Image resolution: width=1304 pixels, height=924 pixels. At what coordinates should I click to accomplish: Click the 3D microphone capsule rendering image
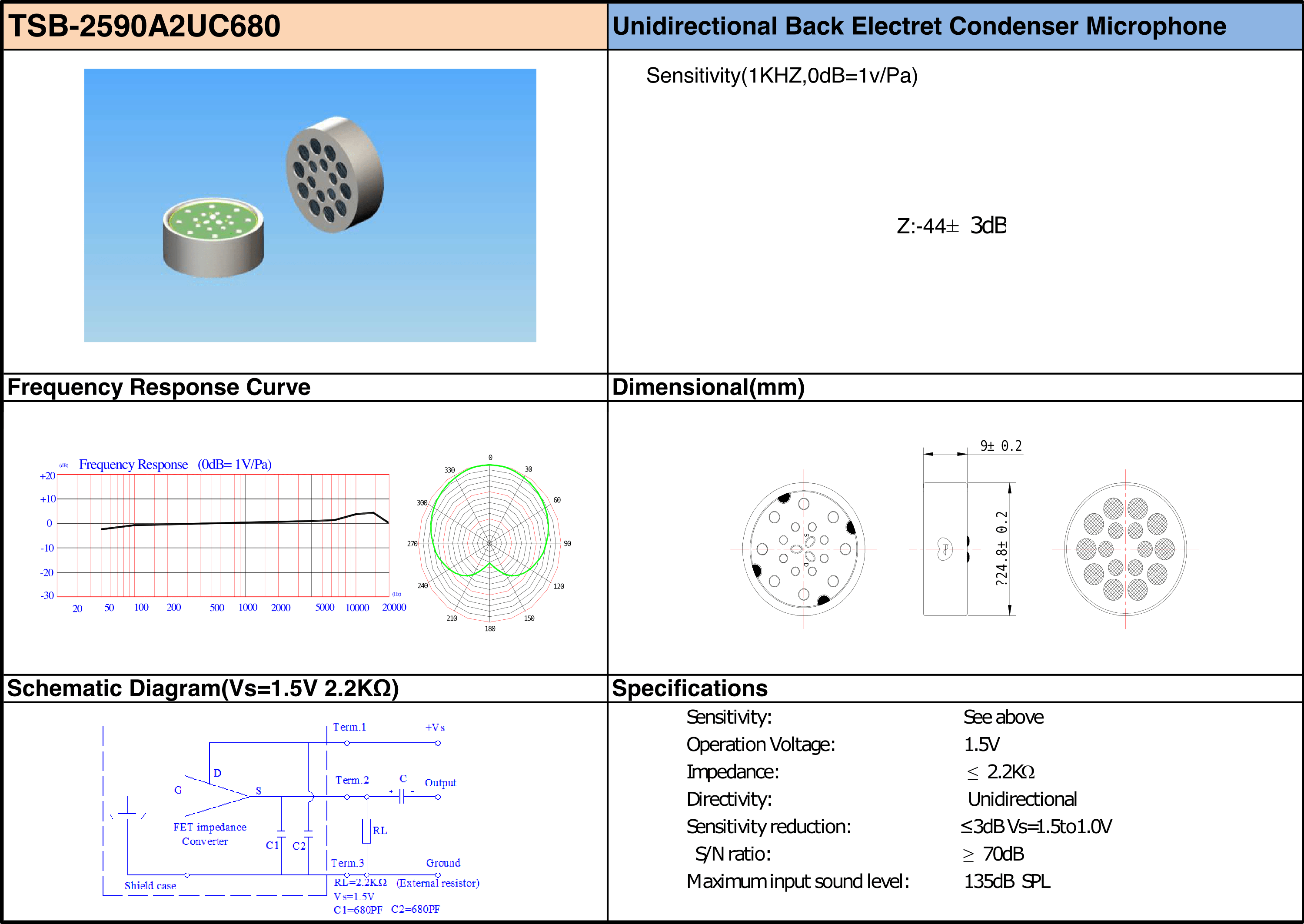point(310,206)
